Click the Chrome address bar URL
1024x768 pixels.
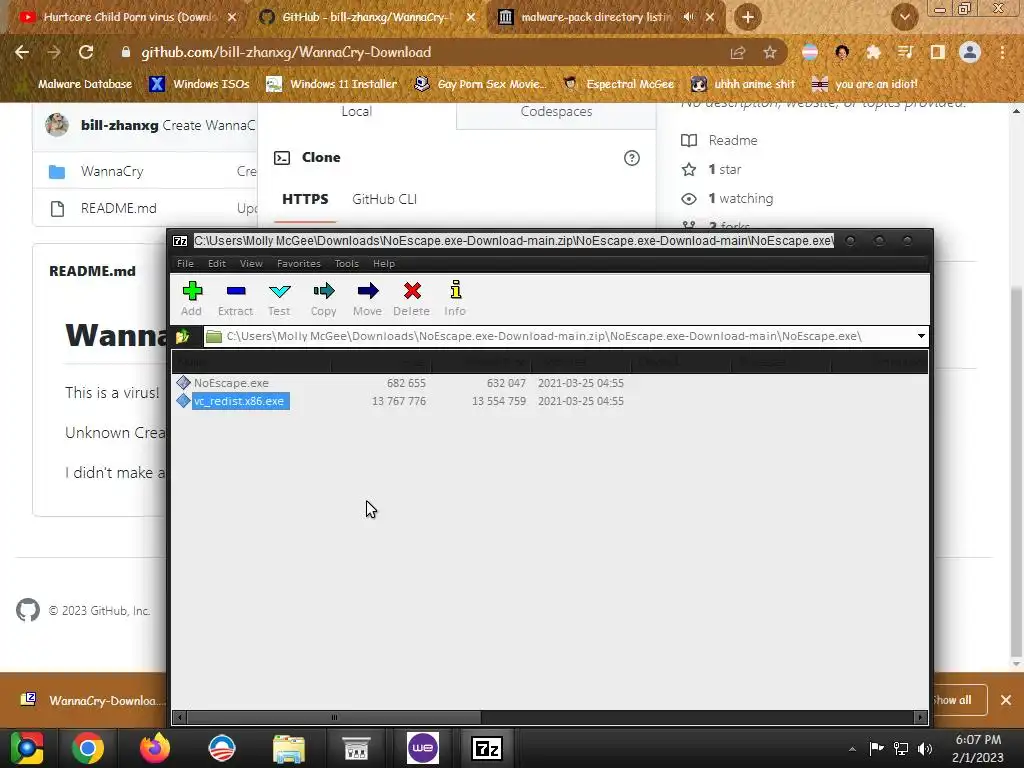(286, 52)
